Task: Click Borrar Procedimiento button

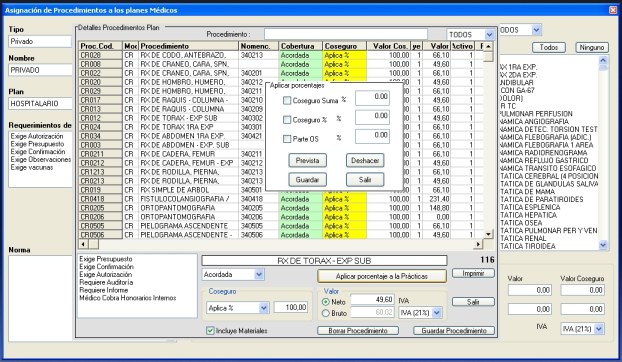Action: click(x=358, y=331)
